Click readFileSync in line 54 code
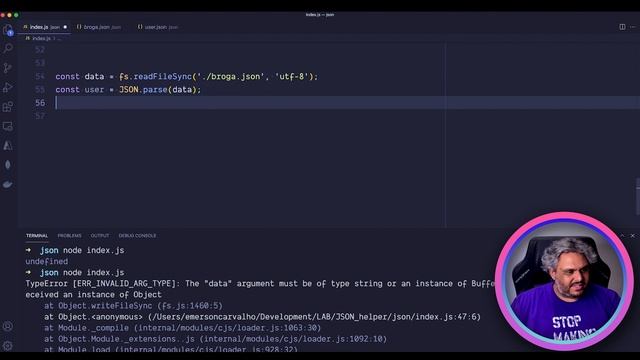This screenshot has width=640, height=360. pyautogui.click(x=162, y=76)
